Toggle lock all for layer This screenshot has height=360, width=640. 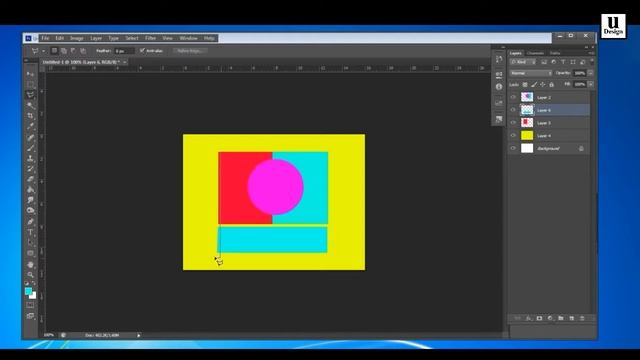(551, 84)
